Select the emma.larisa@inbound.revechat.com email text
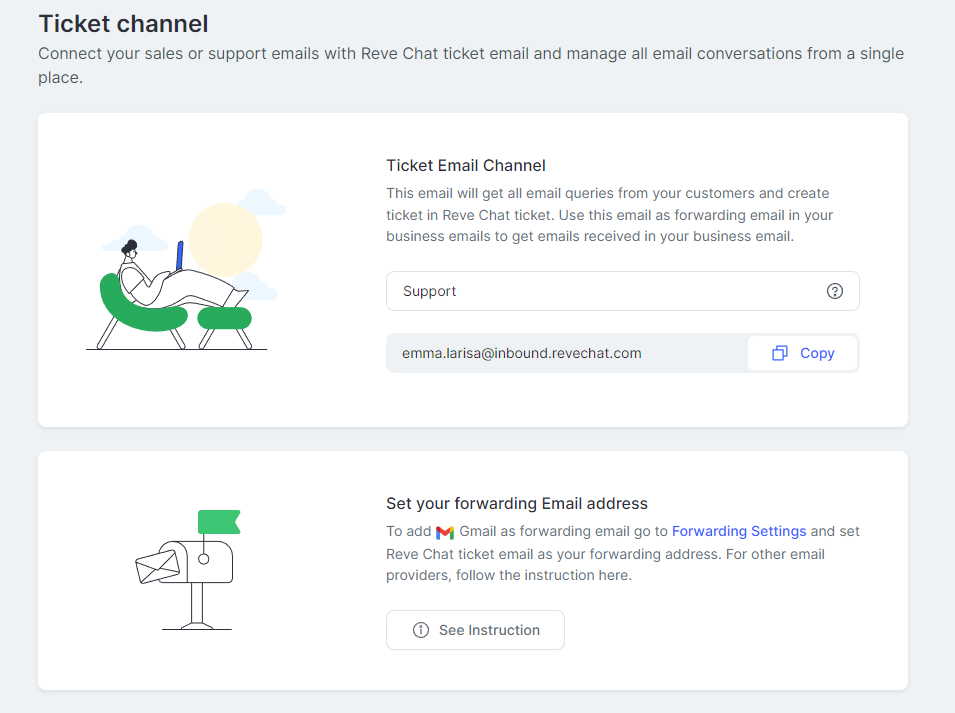The image size is (955, 713). 521,353
